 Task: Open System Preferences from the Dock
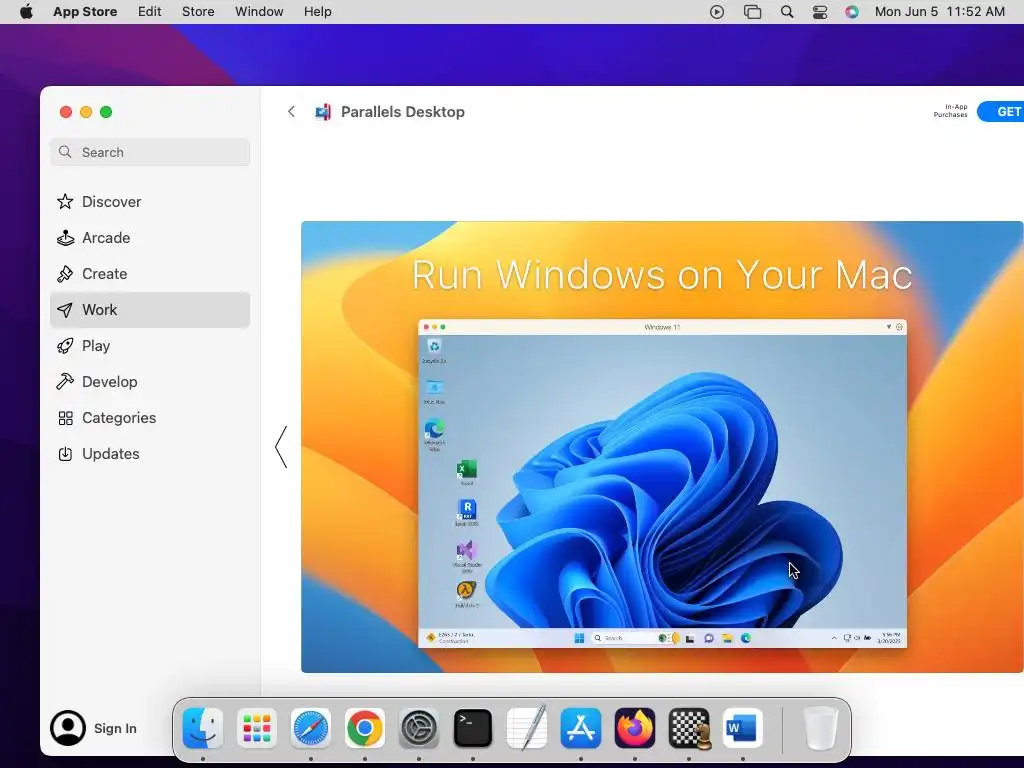pyautogui.click(x=419, y=728)
